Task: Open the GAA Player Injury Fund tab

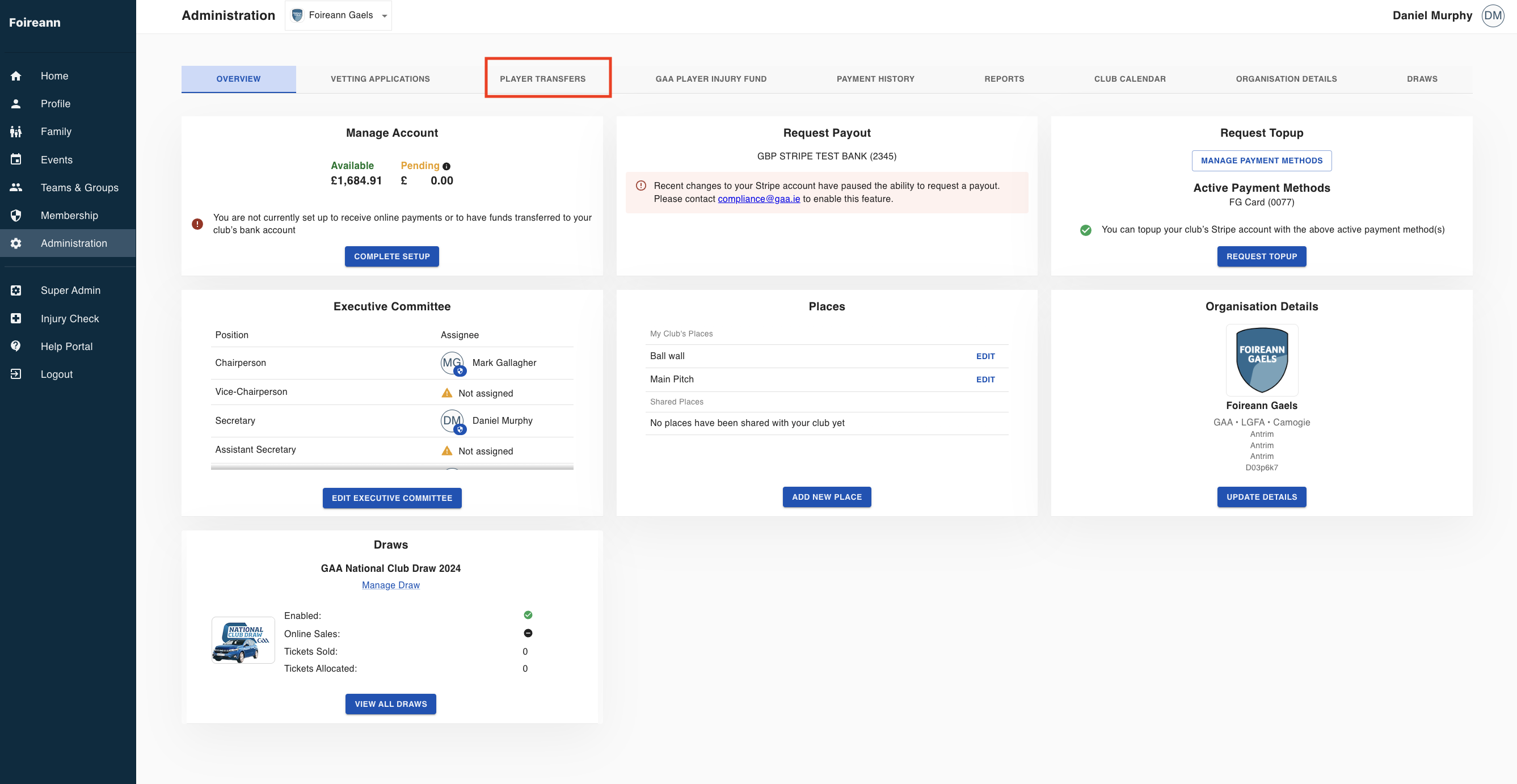Action: [x=711, y=79]
